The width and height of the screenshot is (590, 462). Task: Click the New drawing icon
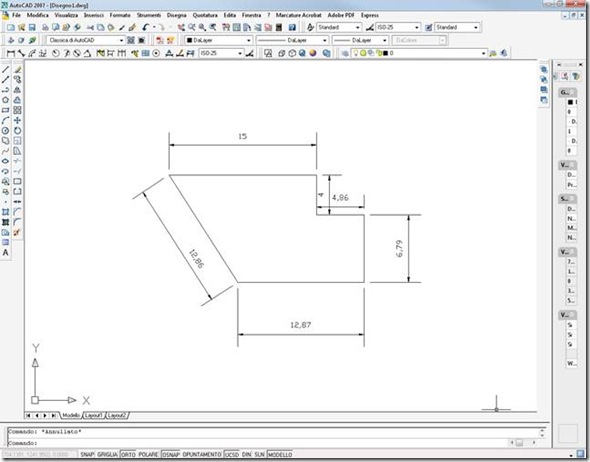[11, 27]
